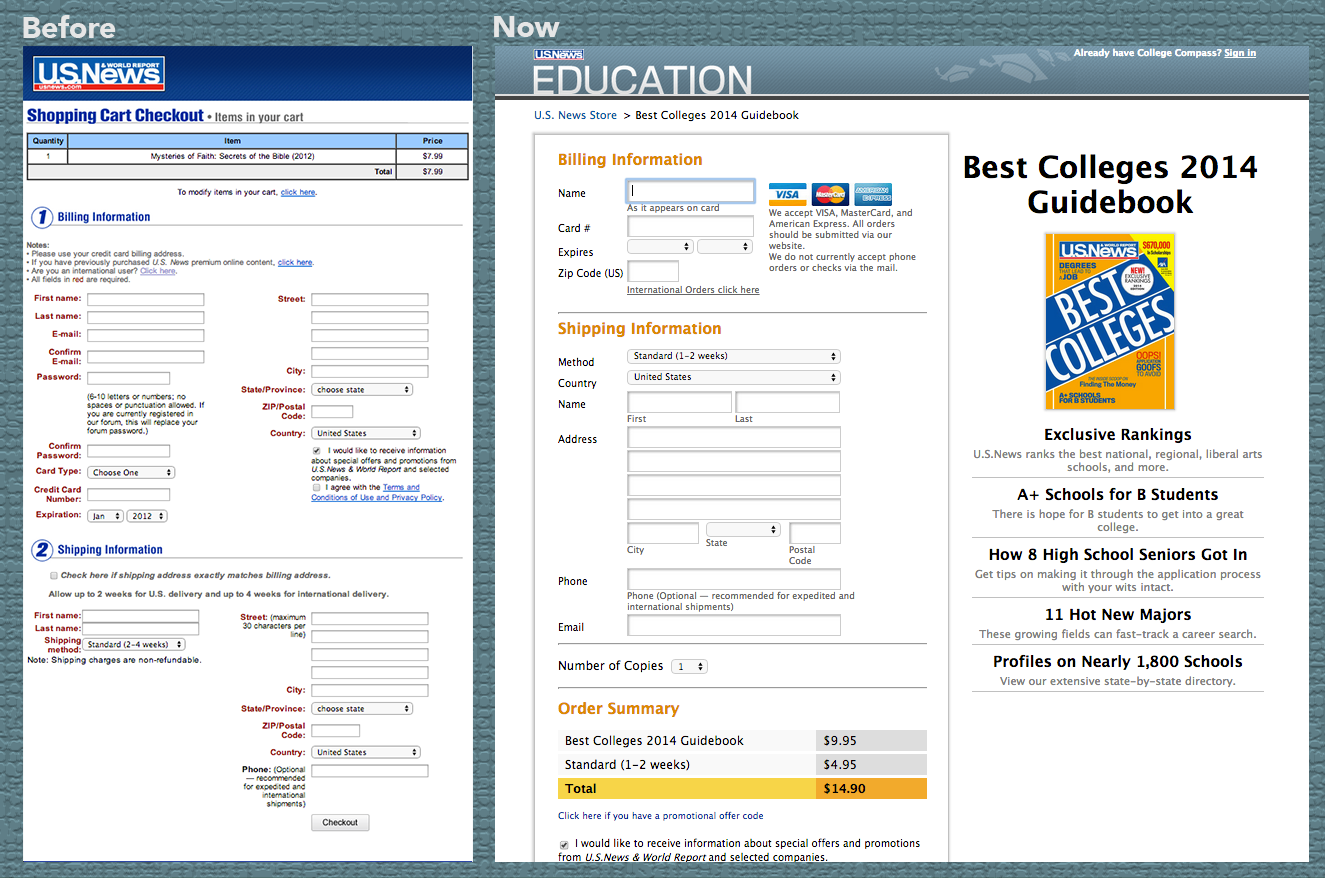Open billing Country United States dropdown in Before
Viewport: 1325px width, 878px height.
366,434
